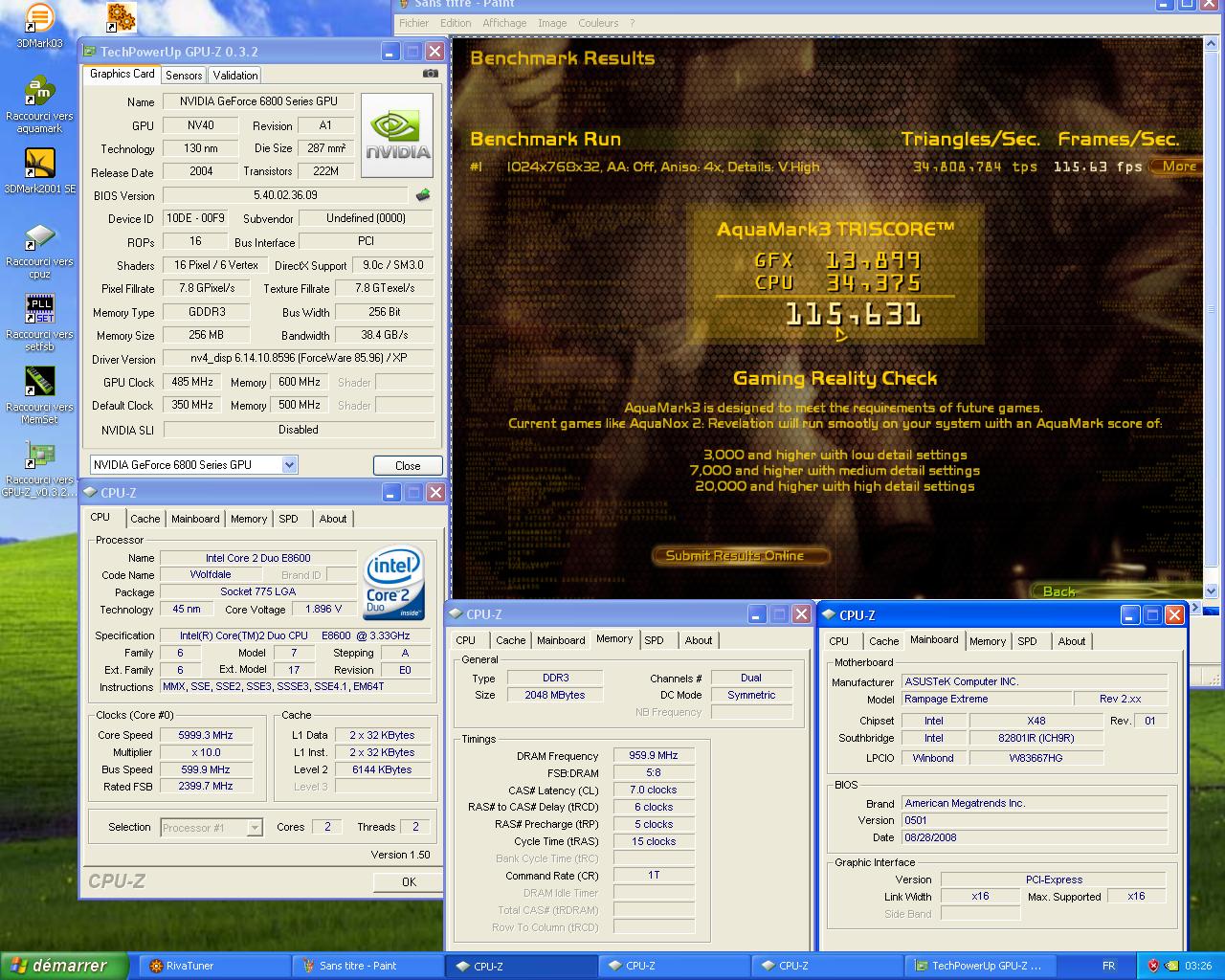Click the GPU-Z title bar icon

point(90,52)
